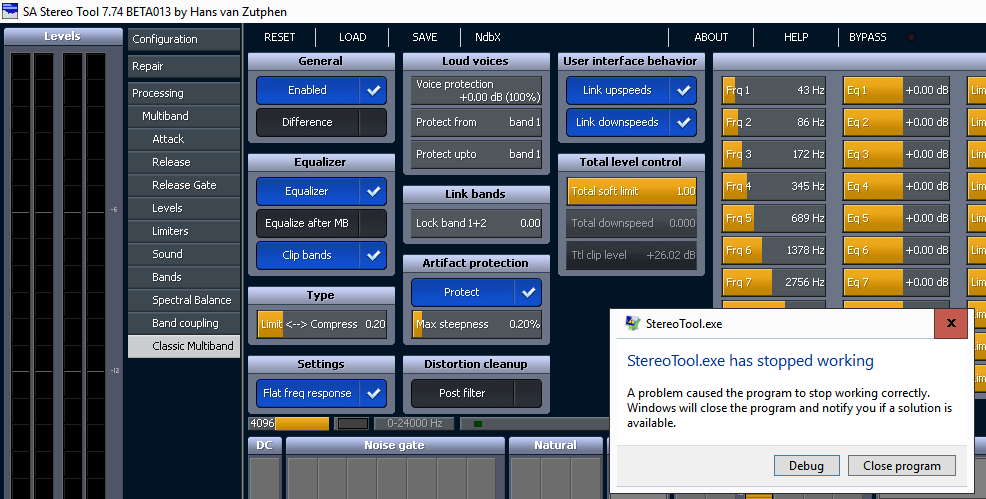This screenshot has width=986, height=499.
Task: Click the BYPASS button
Action: tap(868, 37)
